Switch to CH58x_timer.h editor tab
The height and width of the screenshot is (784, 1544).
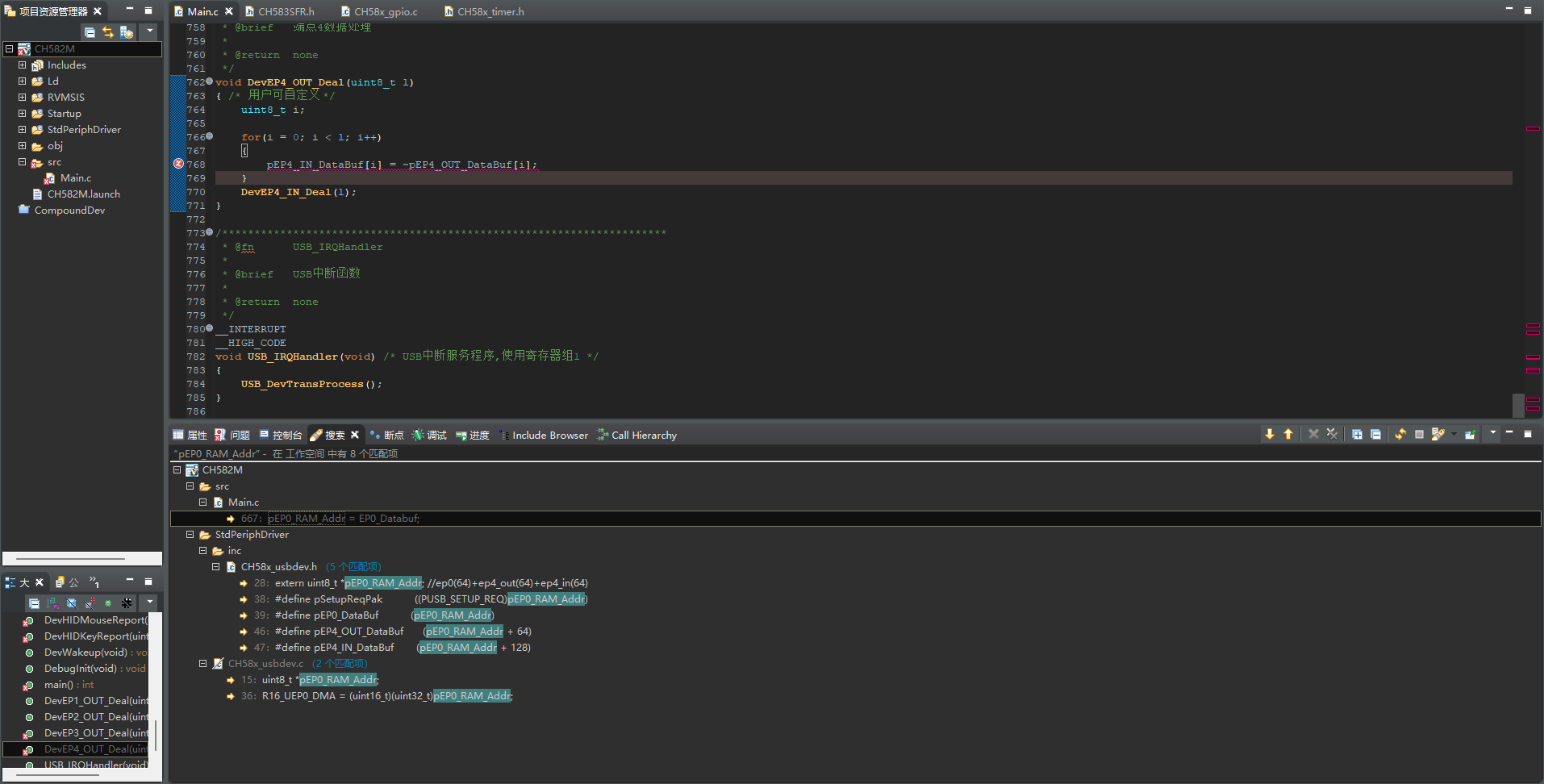(483, 11)
